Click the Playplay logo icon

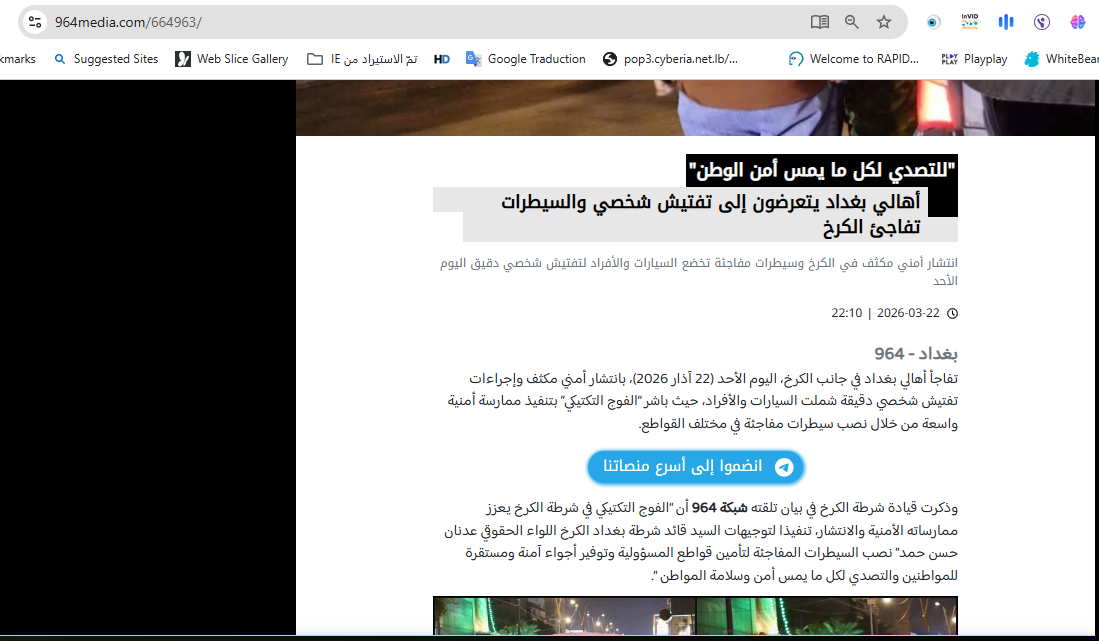pos(949,59)
